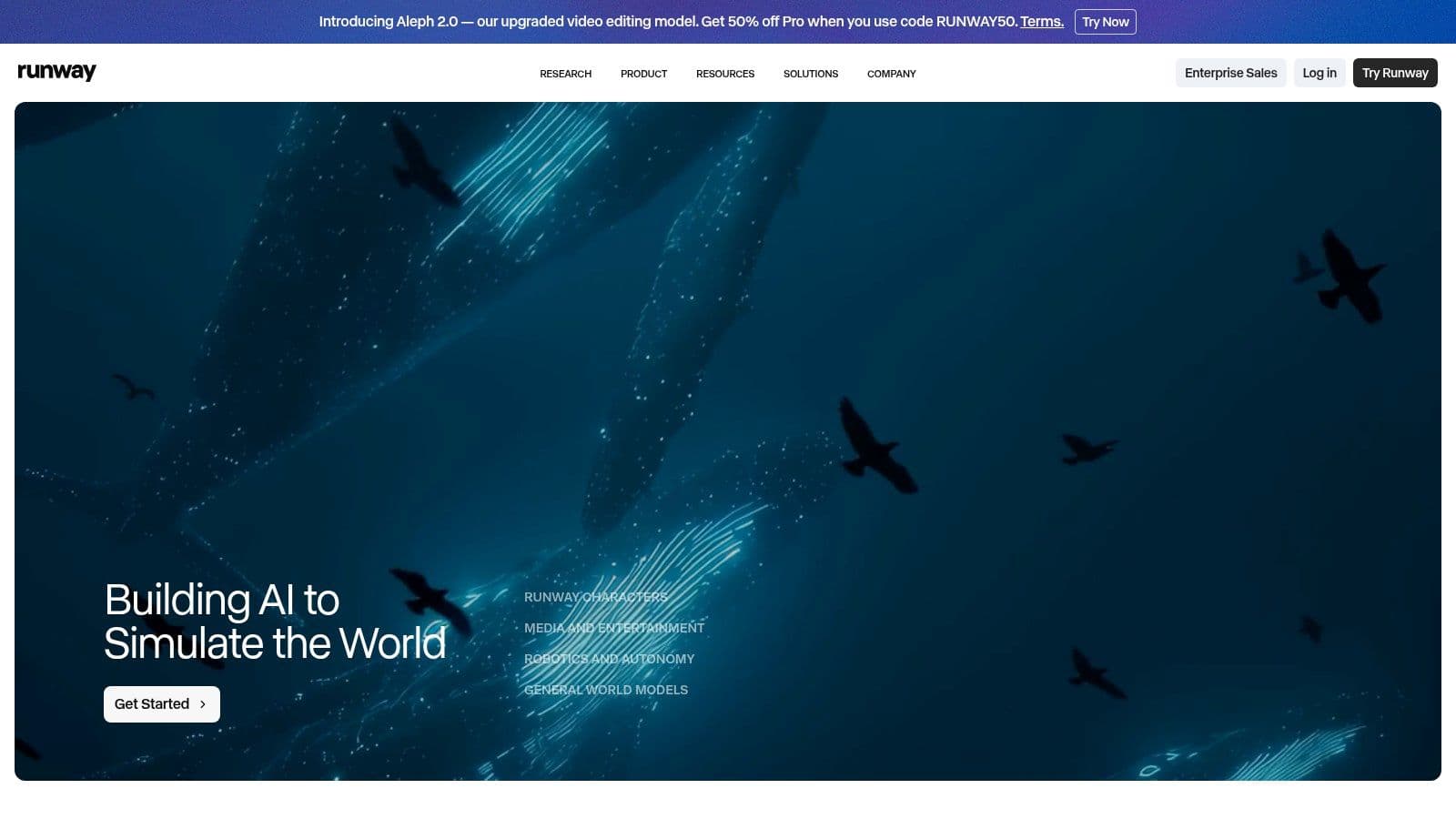Select the Robotics and Autonomy link
Image resolution: width=1456 pixels, height=819 pixels.
click(609, 659)
